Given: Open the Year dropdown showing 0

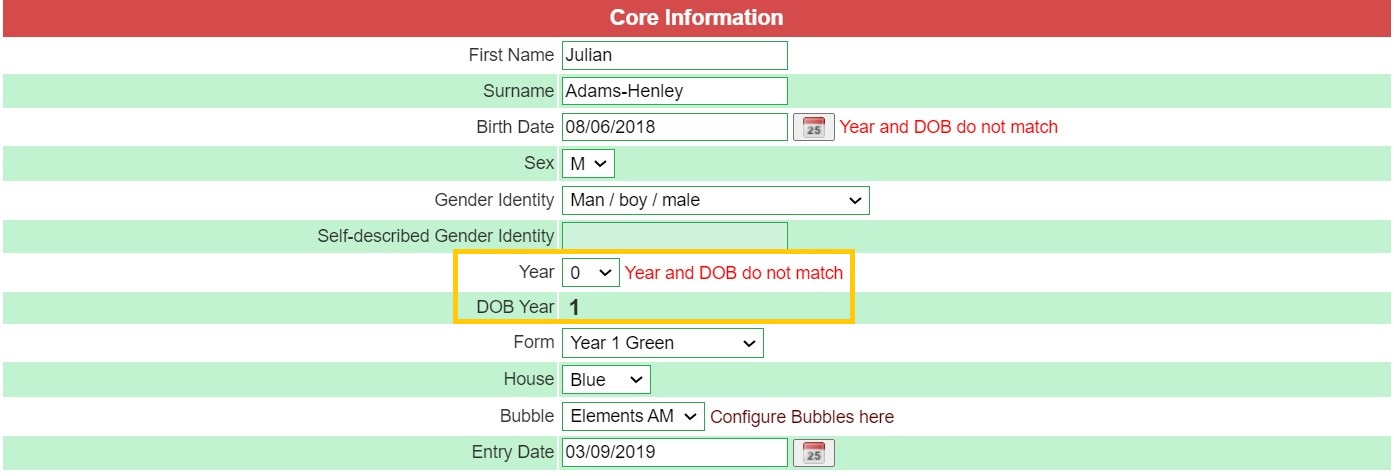Looking at the screenshot, I should tap(590, 272).
